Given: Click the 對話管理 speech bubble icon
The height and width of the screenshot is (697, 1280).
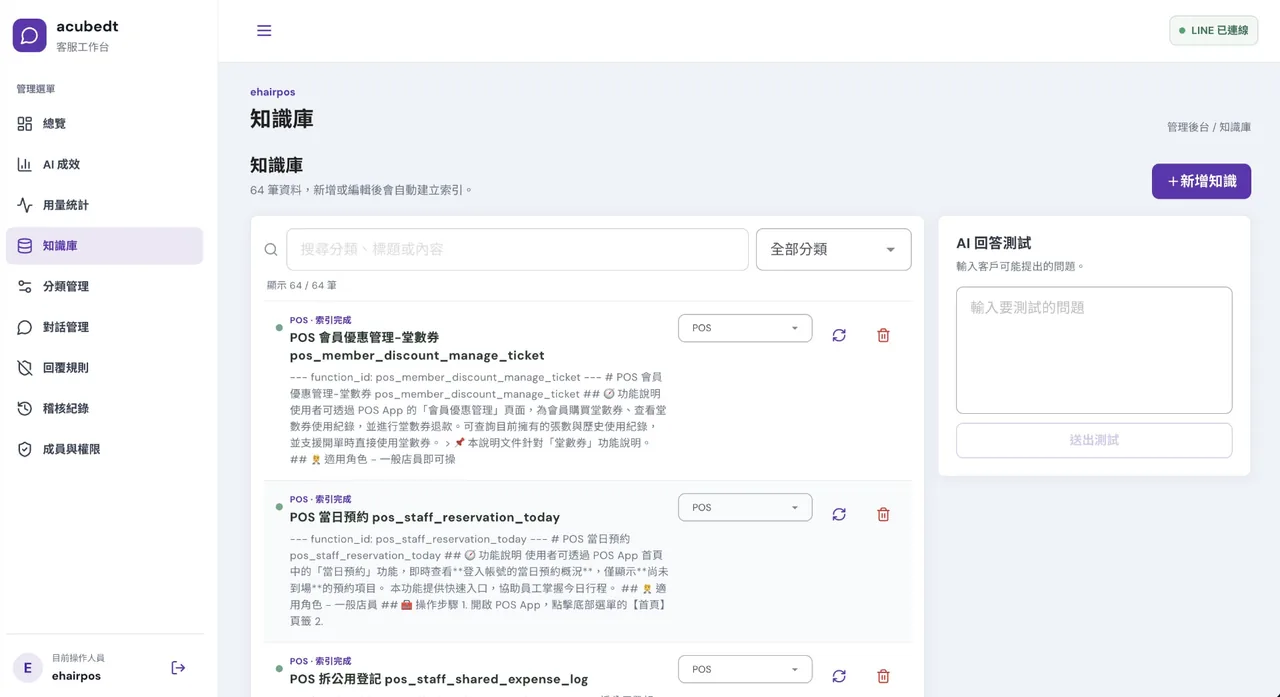Looking at the screenshot, I should click(x=25, y=327).
